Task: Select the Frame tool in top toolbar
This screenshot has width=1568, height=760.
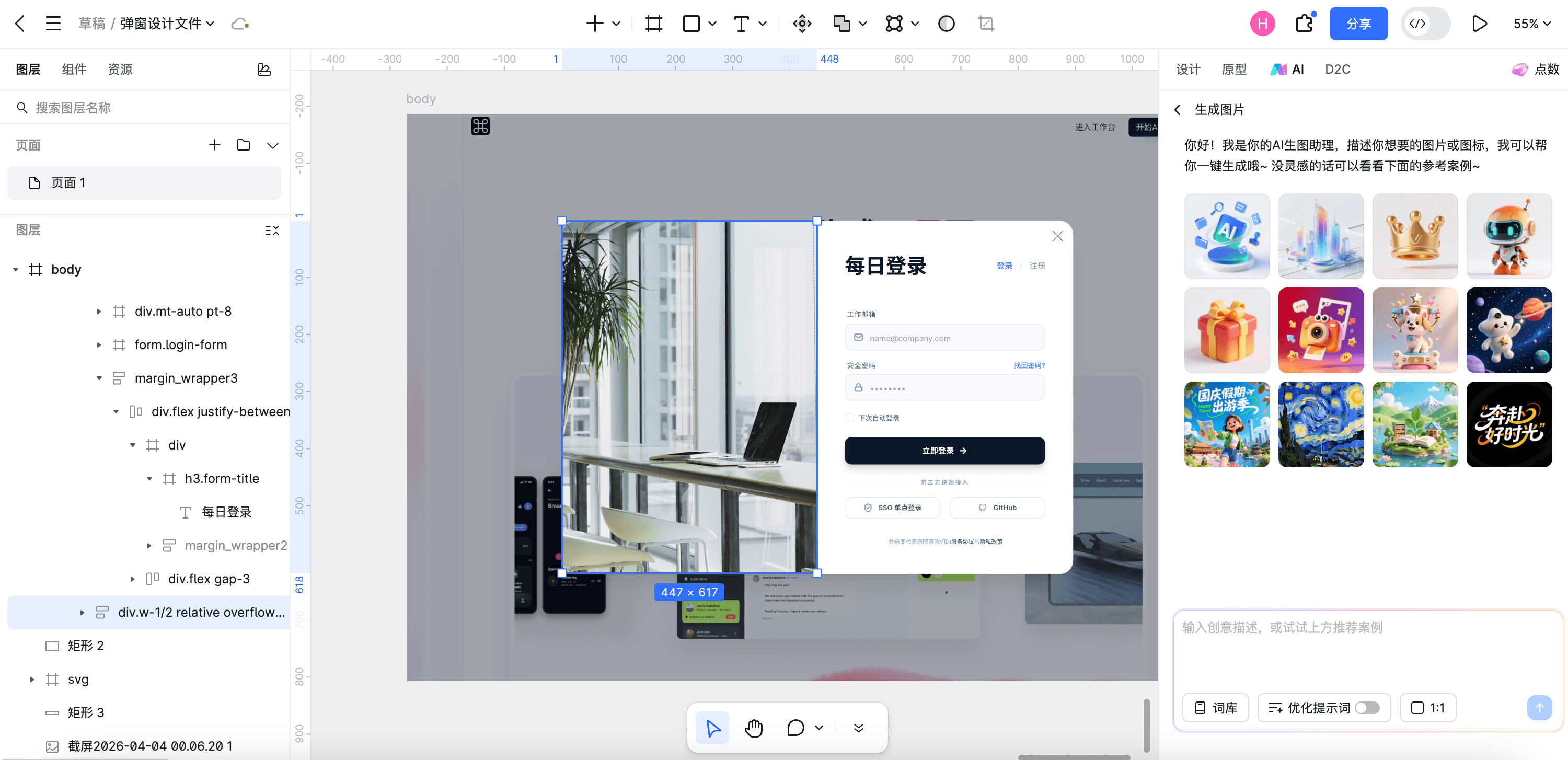Action: [x=653, y=24]
